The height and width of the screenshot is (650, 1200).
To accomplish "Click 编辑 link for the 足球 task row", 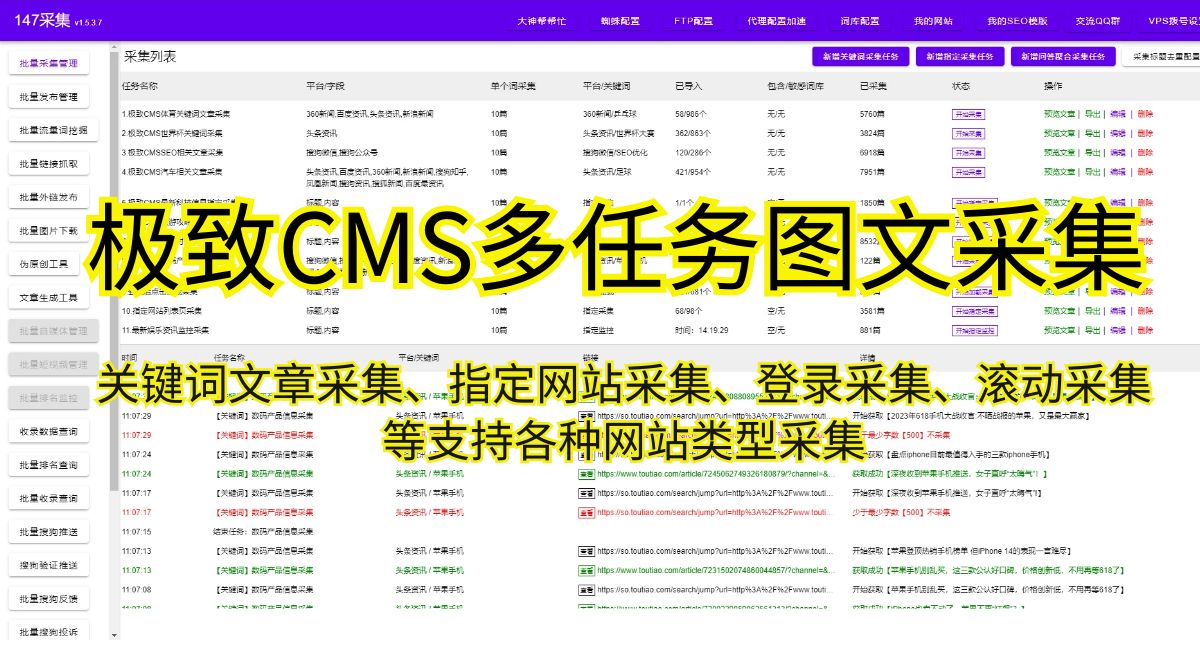I will coord(1118,171).
